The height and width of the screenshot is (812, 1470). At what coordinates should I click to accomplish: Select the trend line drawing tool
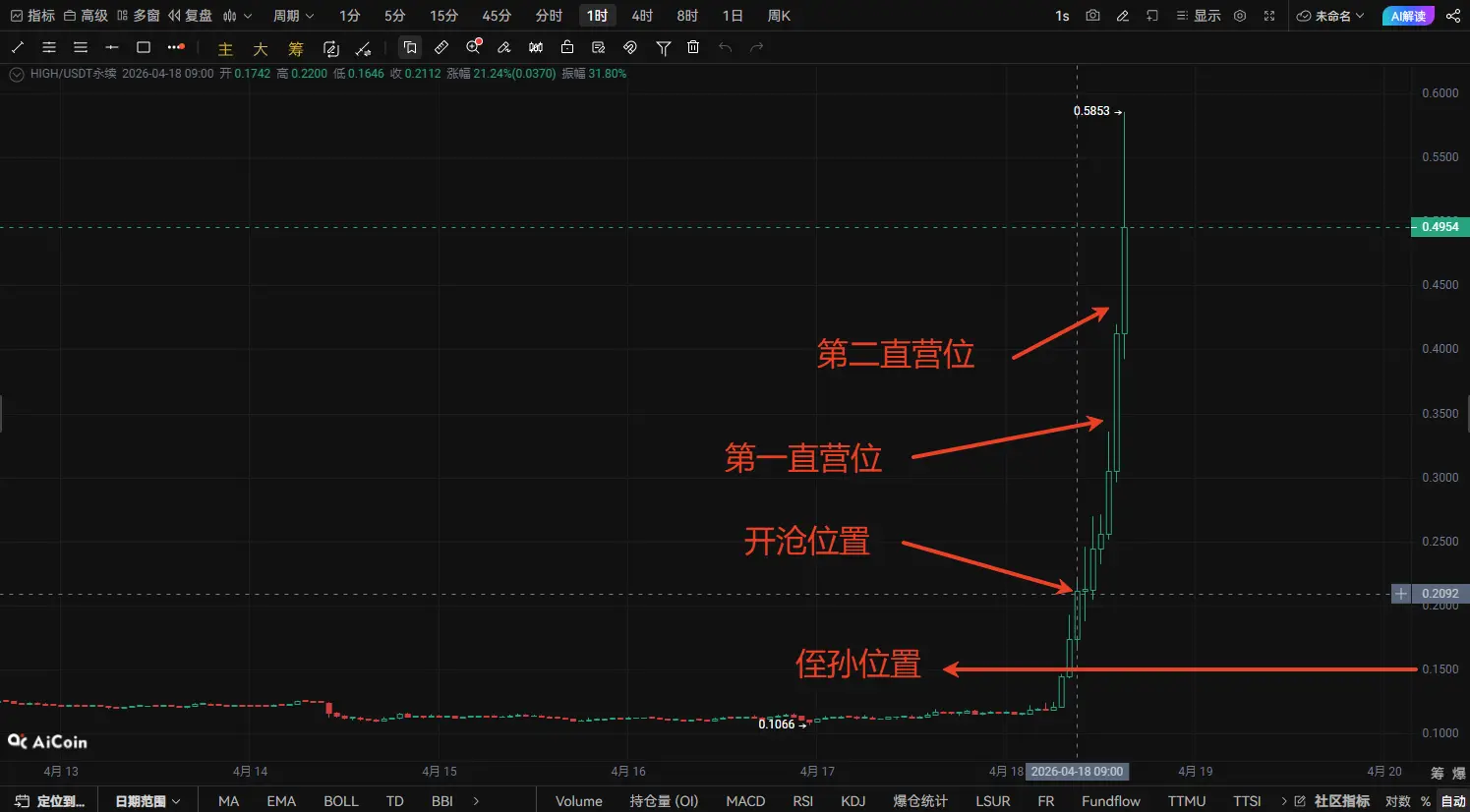[17, 47]
